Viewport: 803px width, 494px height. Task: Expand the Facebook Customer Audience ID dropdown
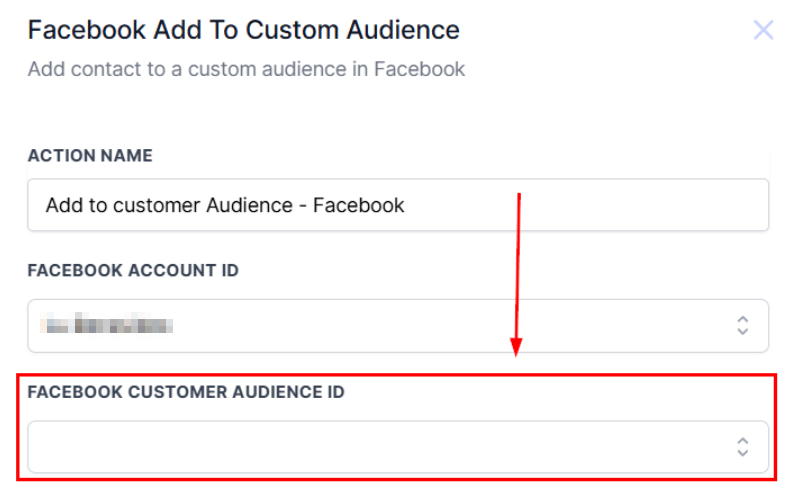[398, 446]
